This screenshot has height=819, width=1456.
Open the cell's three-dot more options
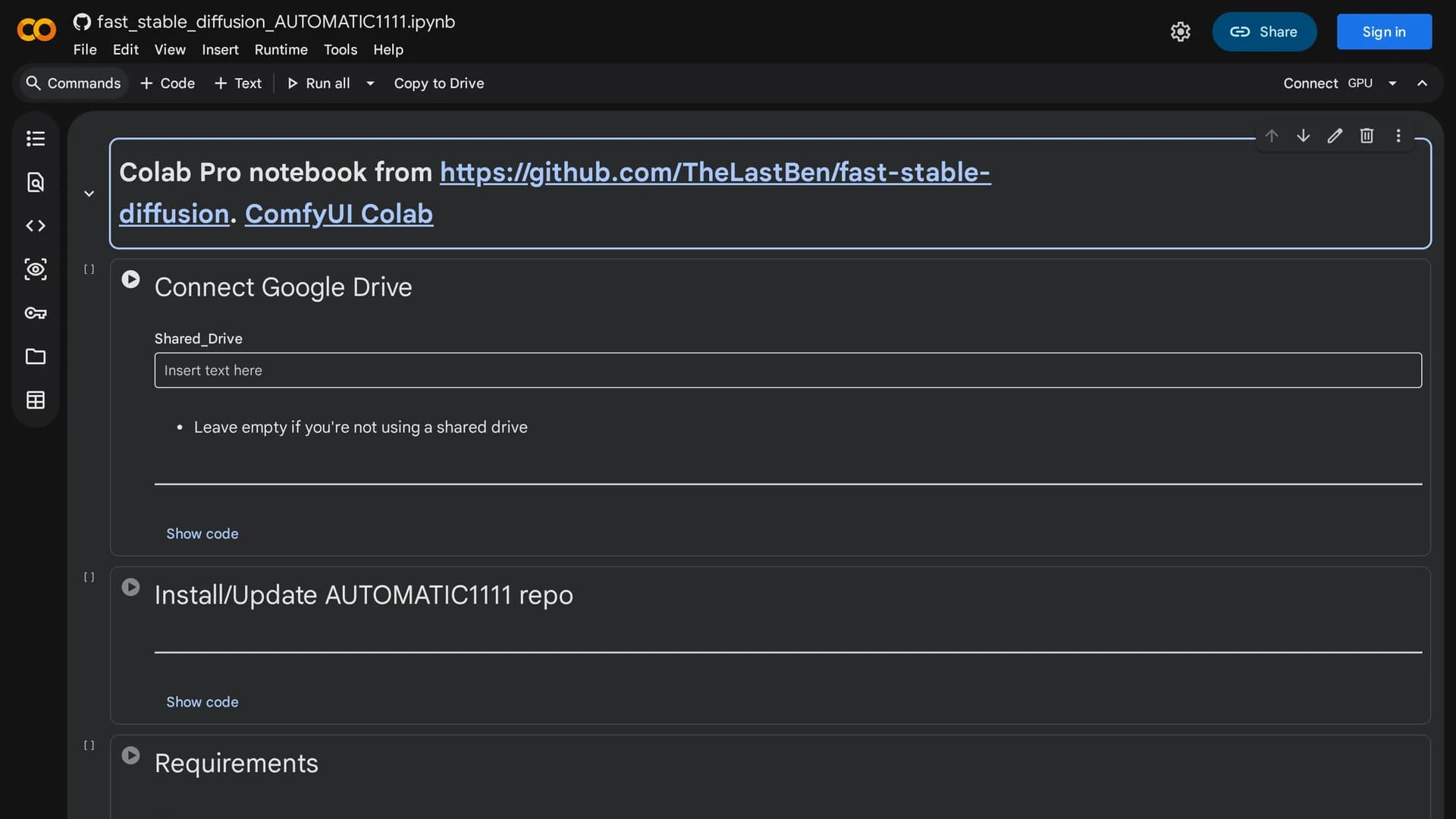click(x=1398, y=136)
